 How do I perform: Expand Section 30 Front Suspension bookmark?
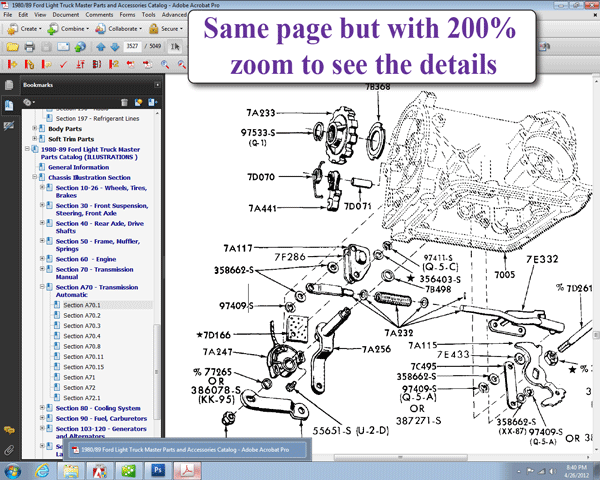pyautogui.click(x=42, y=205)
